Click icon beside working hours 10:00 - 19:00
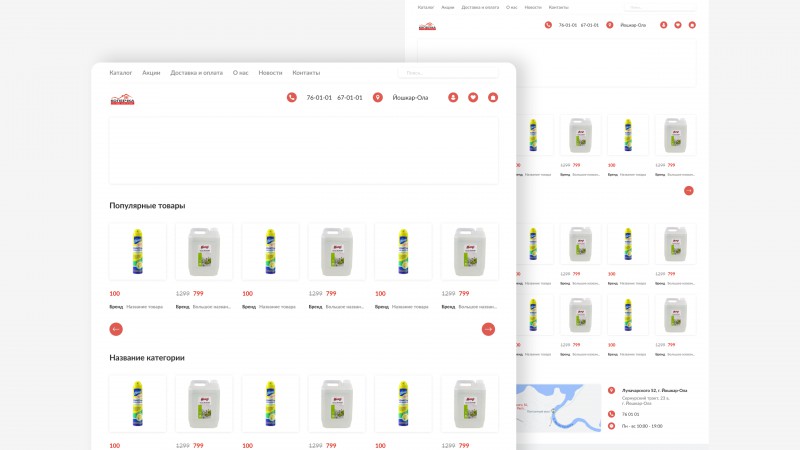This screenshot has width=800, height=450. [611, 426]
